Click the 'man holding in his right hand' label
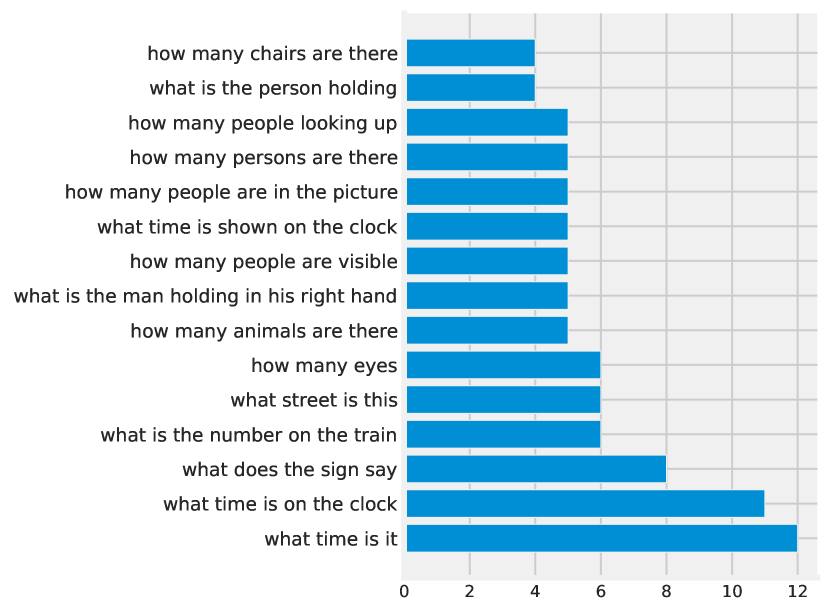This screenshot has height=614, width=831. [x=205, y=296]
